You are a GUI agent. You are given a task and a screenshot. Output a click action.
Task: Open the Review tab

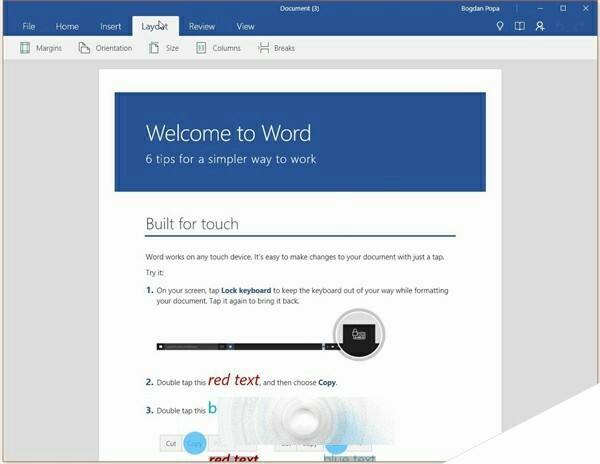pos(202,26)
